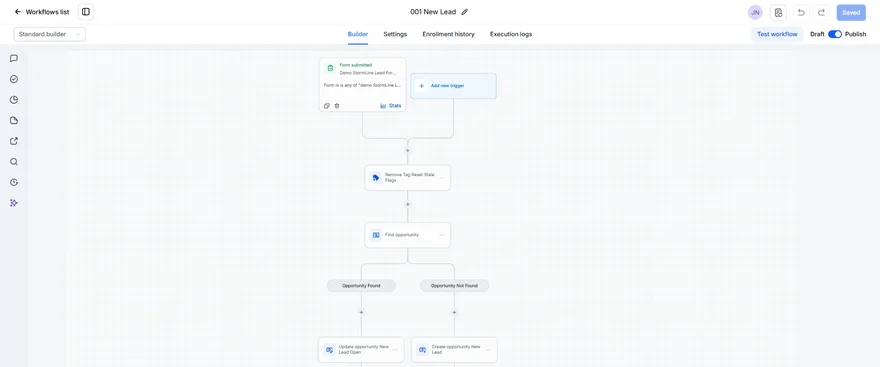This screenshot has width=880, height=367.
Task: Select Create opportunity New Lead node
Action: coord(454,350)
